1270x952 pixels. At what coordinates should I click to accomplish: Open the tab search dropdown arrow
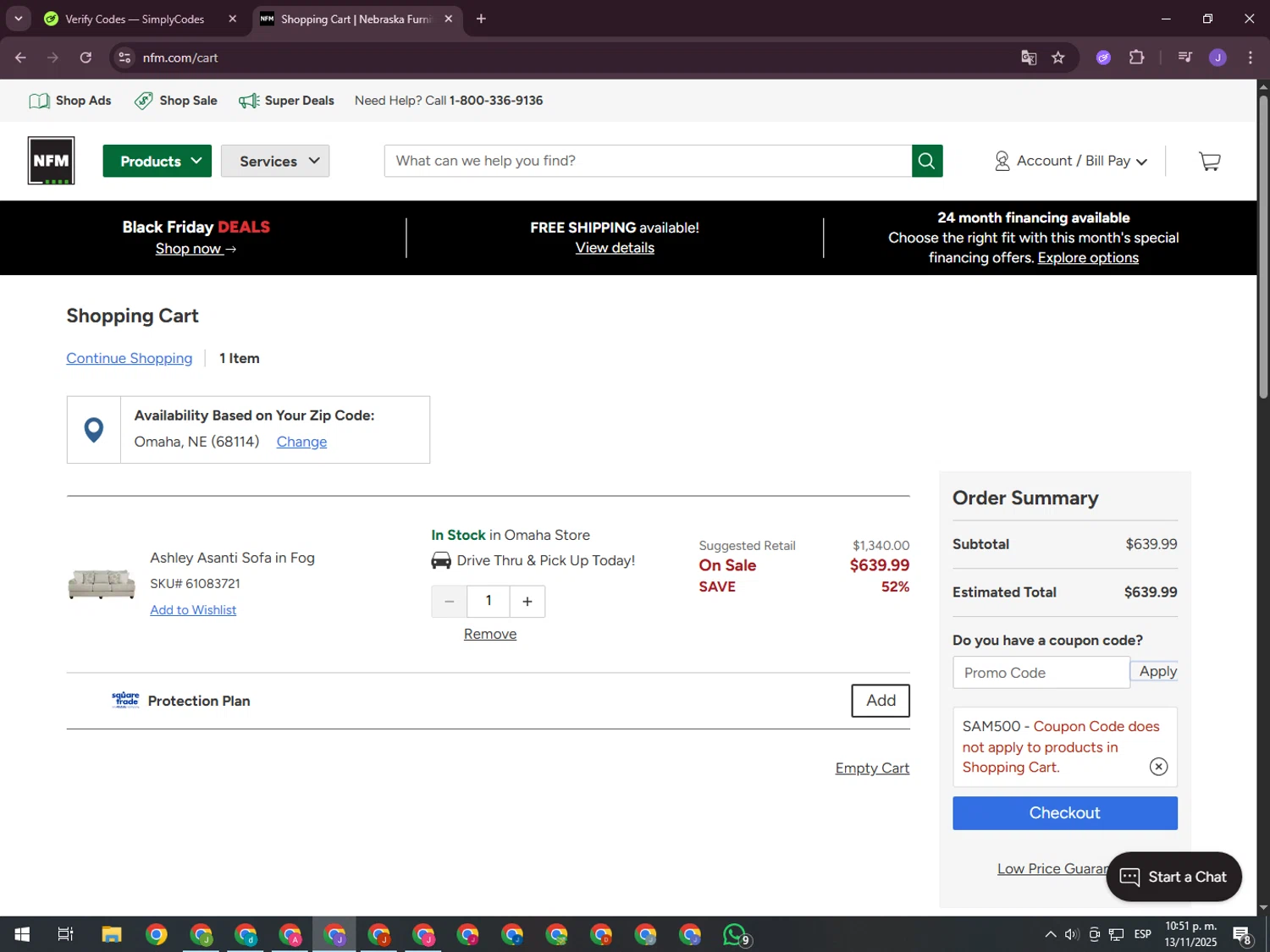[18, 19]
